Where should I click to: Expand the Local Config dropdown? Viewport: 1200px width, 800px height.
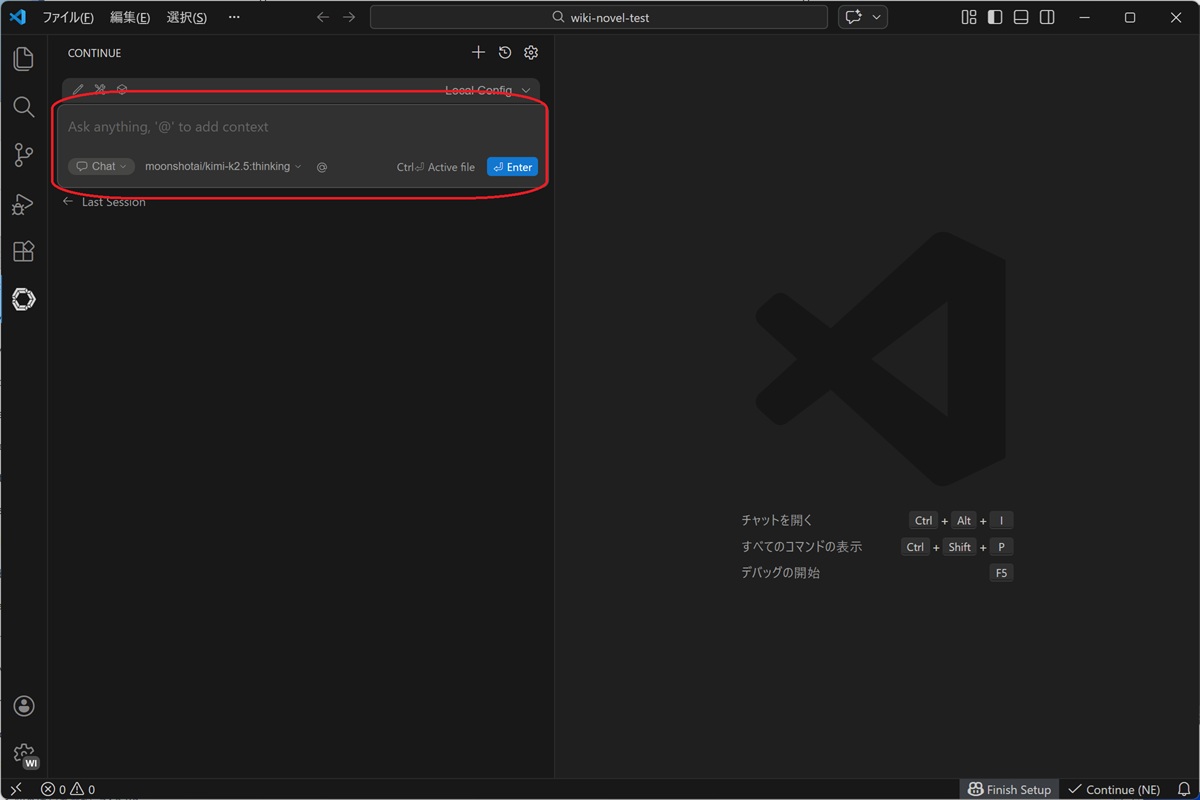[x=487, y=91]
